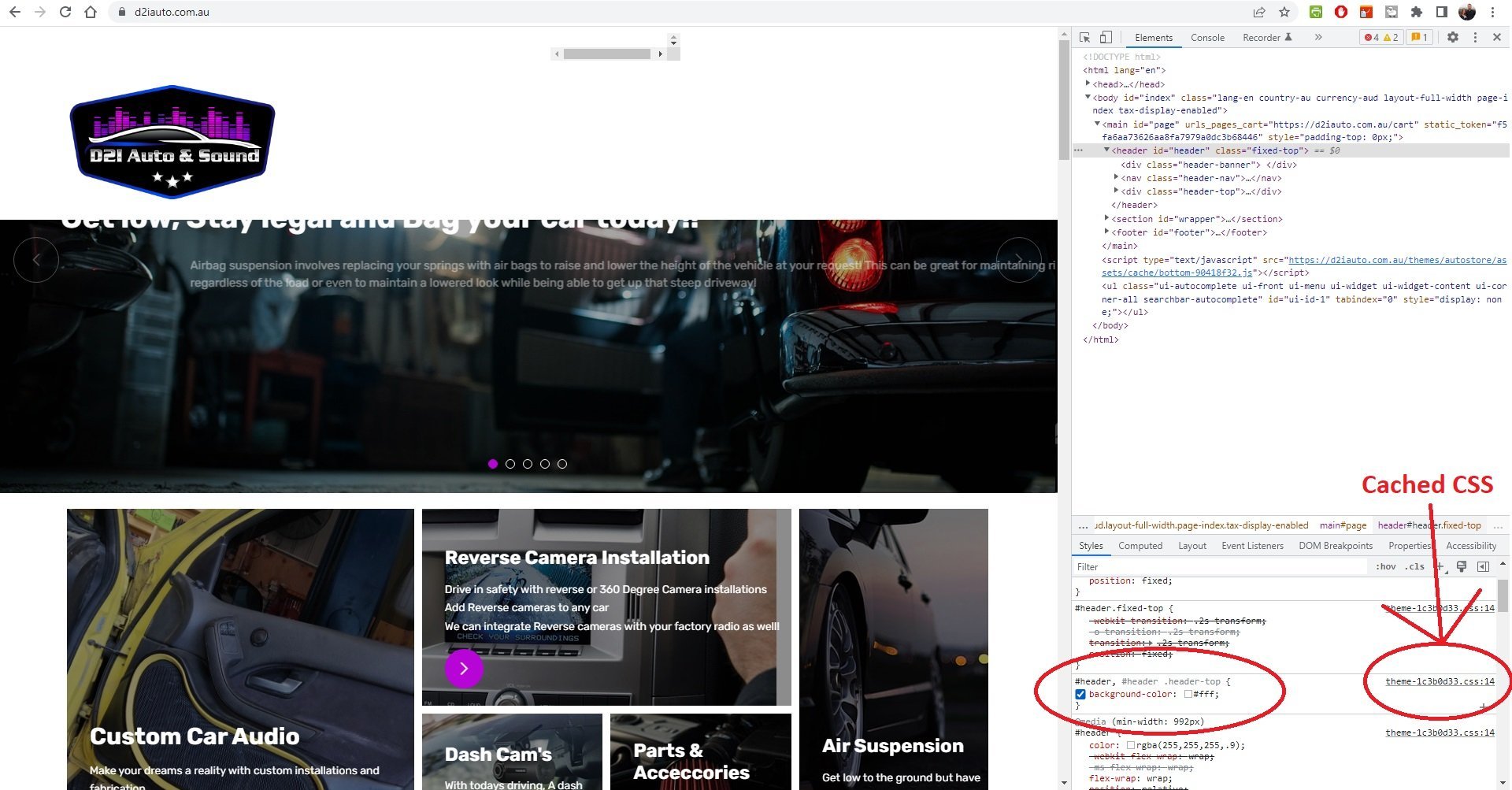Expand the head element node
The width and height of the screenshot is (1512, 790).
pos(1088,83)
